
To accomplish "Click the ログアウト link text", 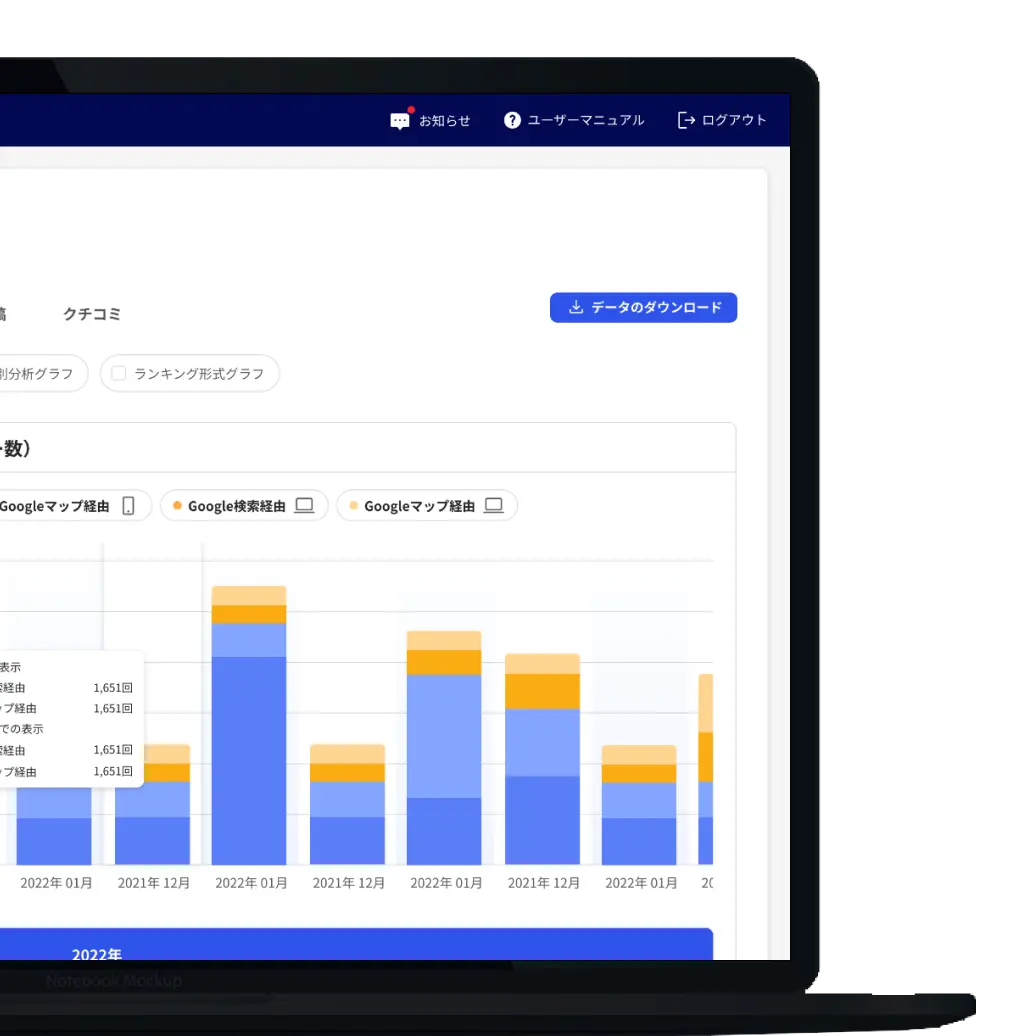I will click(734, 120).
